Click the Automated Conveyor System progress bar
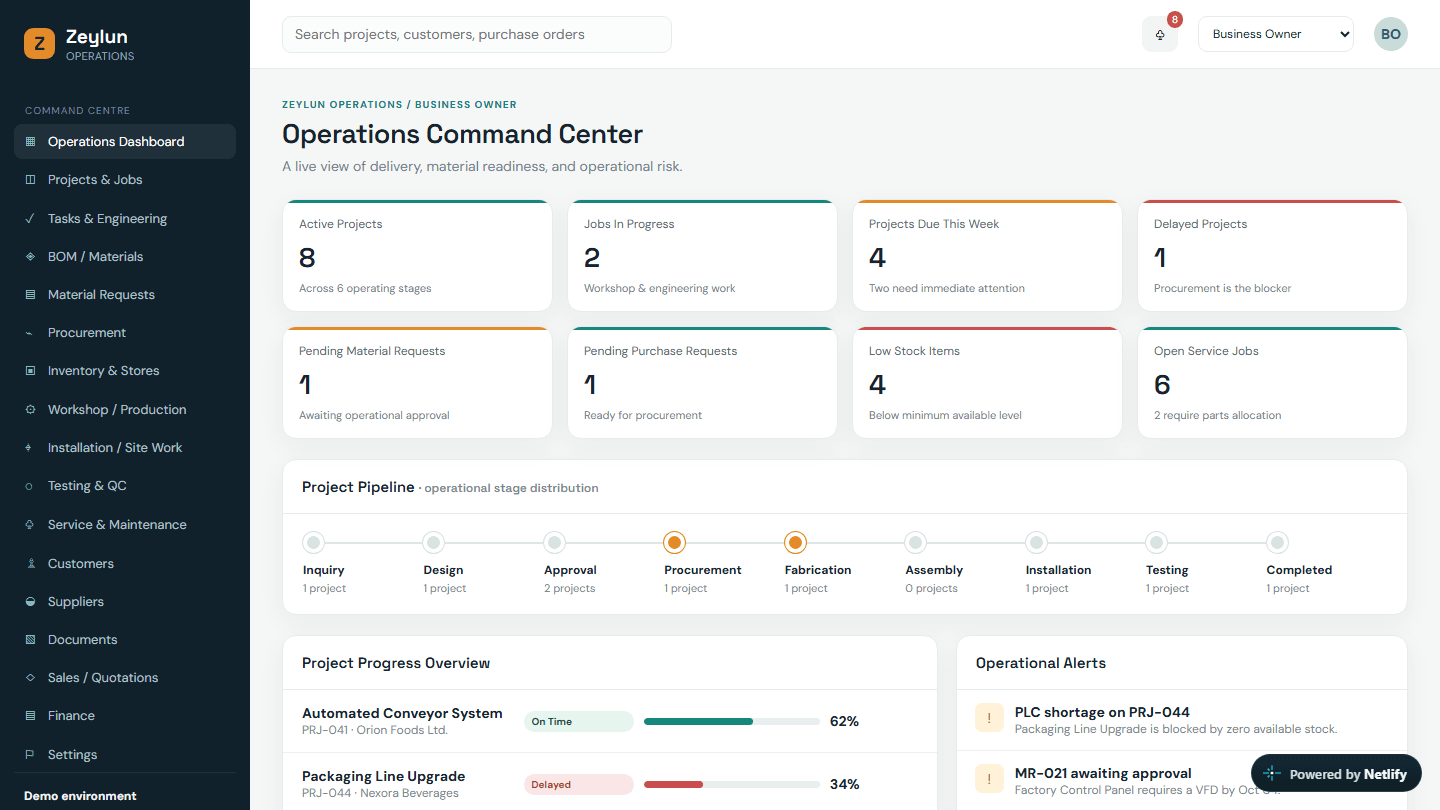This screenshot has height=810, width=1440. 732,721
